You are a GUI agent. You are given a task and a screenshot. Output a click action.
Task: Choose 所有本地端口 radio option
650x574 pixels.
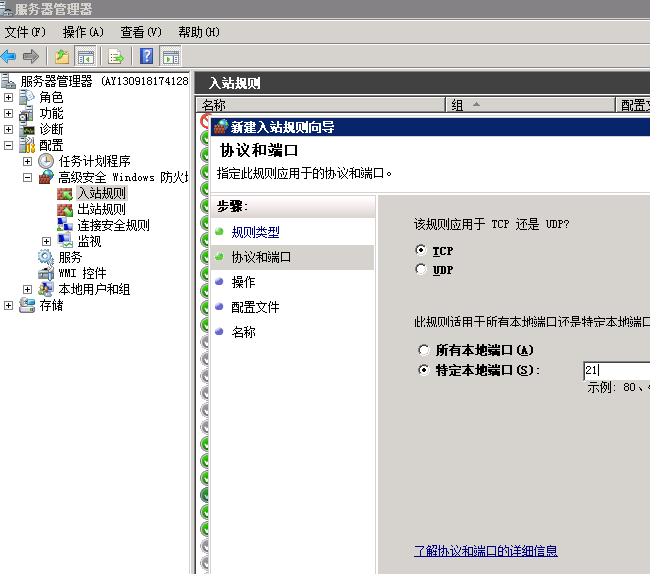[x=423, y=350]
